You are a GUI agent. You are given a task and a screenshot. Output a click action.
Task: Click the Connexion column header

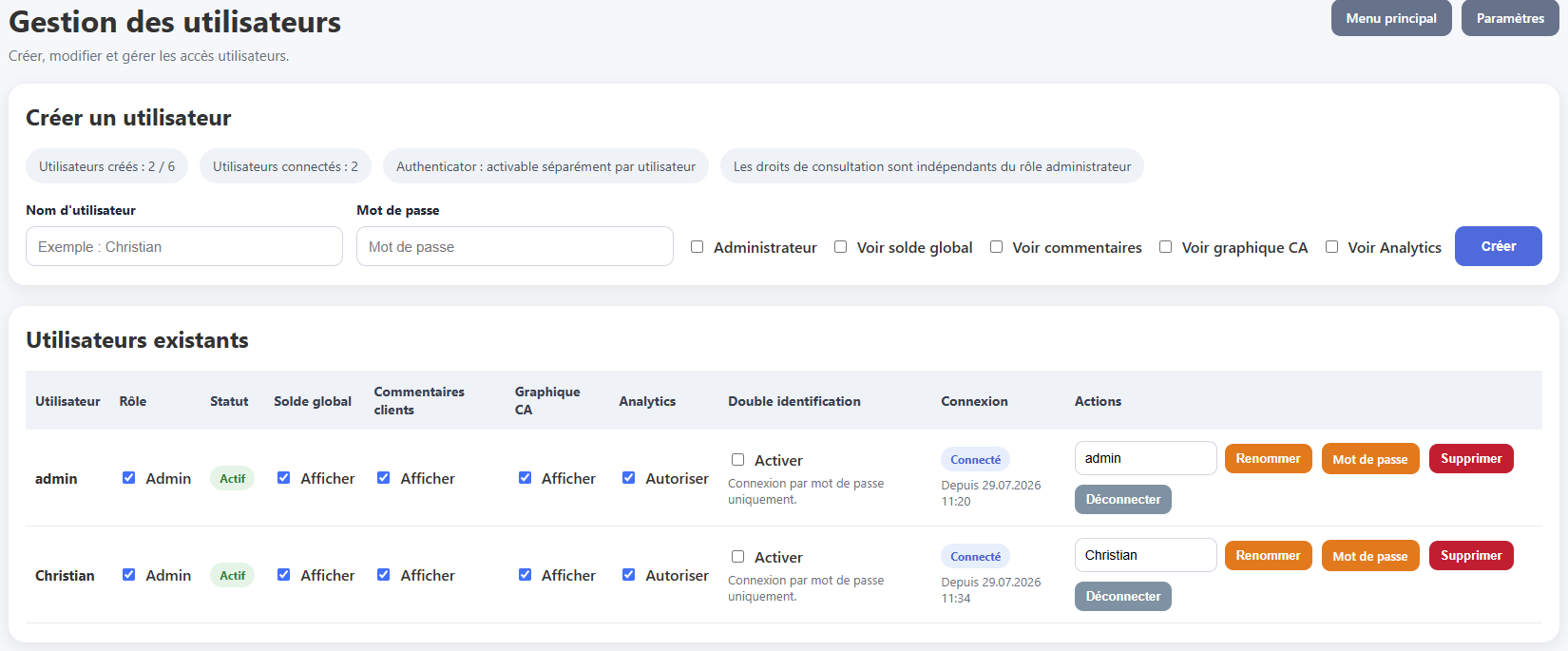pos(974,401)
